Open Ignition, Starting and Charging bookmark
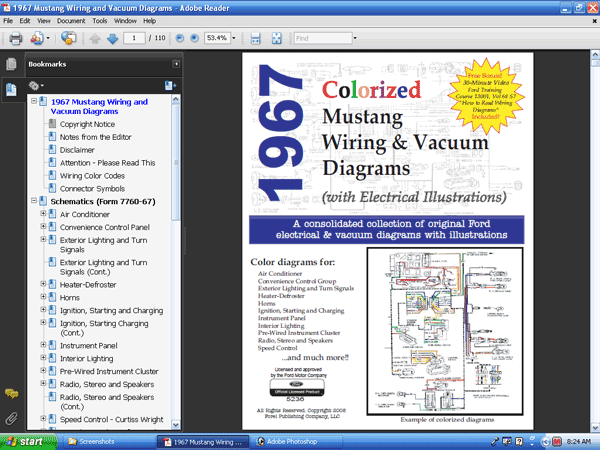The image size is (600, 450). coord(111,311)
